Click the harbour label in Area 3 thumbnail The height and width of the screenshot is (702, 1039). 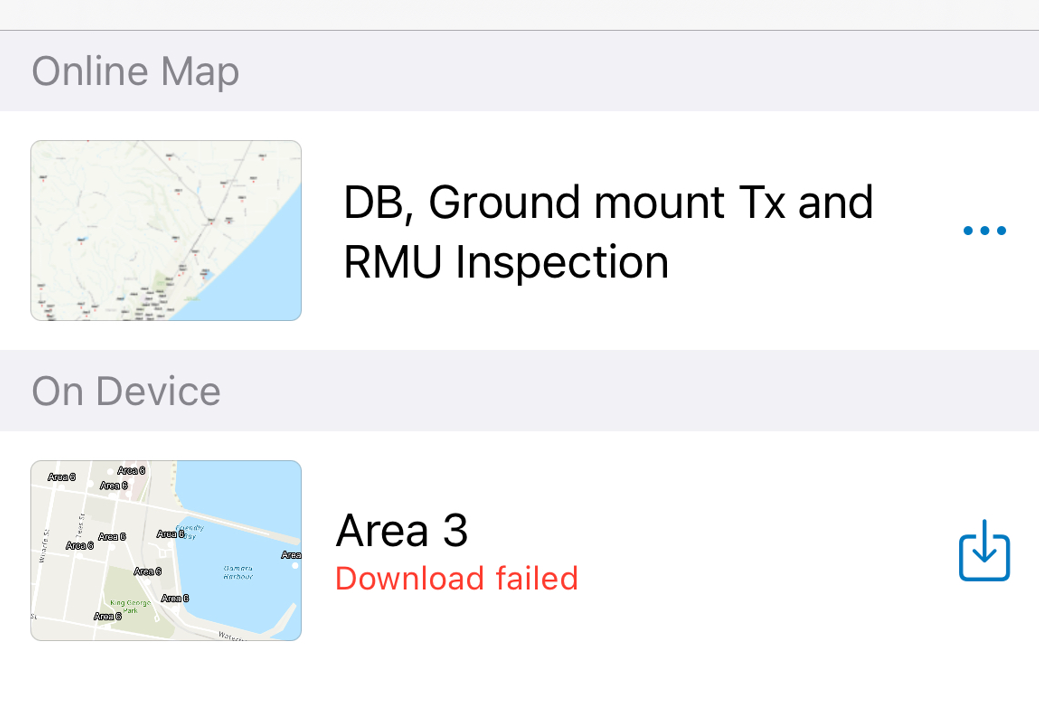click(237, 572)
